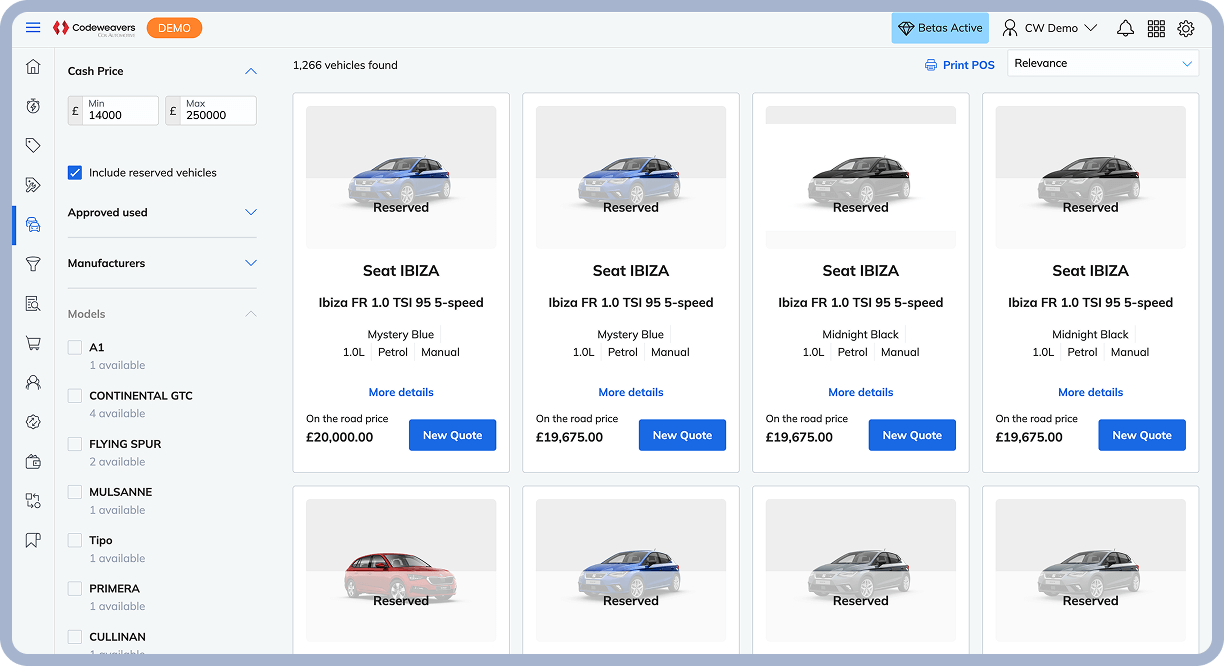The image size is (1224, 666).
Task: Open the customers person sidebar icon
Action: click(33, 382)
